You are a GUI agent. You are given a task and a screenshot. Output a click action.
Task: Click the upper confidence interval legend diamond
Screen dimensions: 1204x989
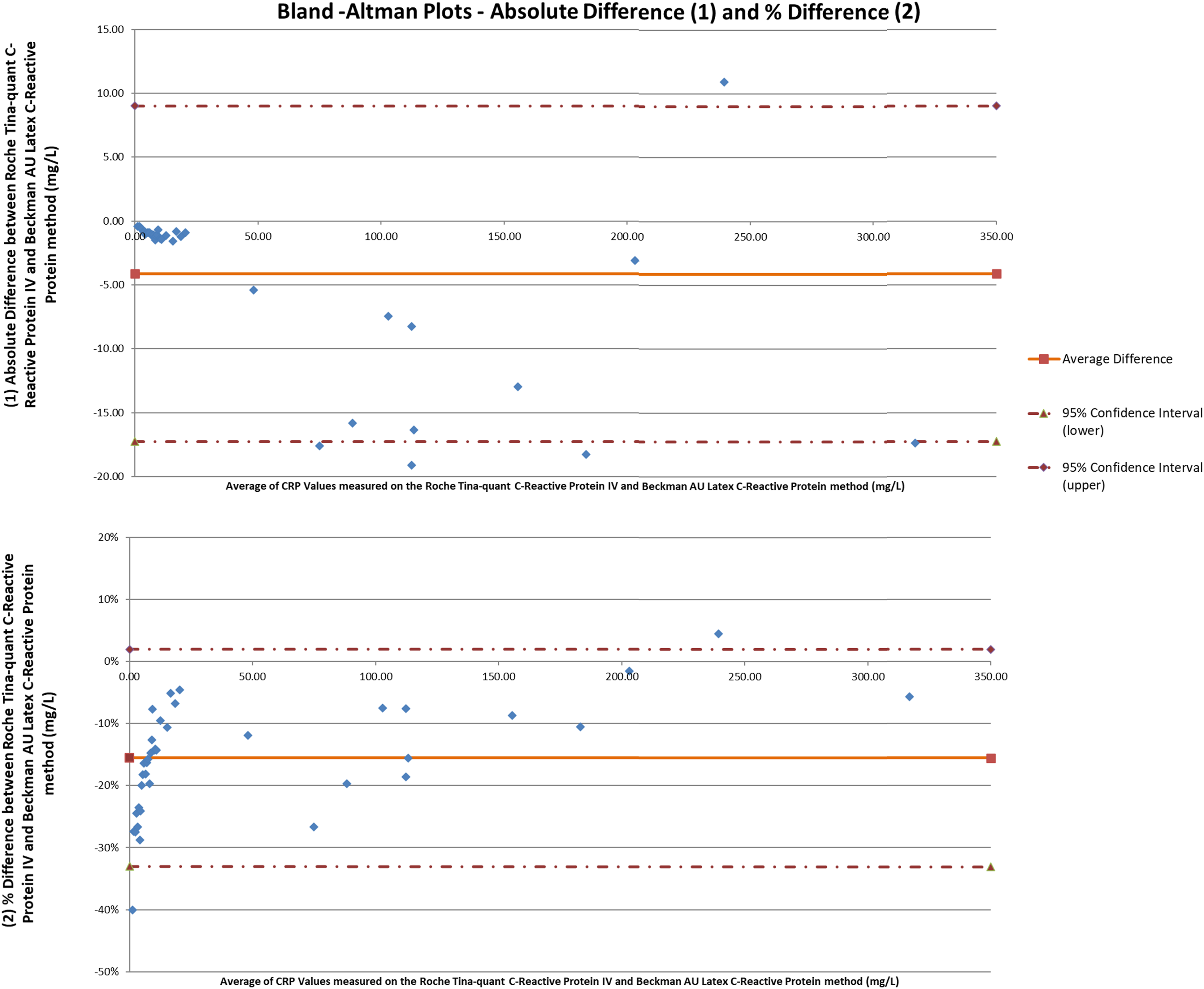pos(1043,468)
